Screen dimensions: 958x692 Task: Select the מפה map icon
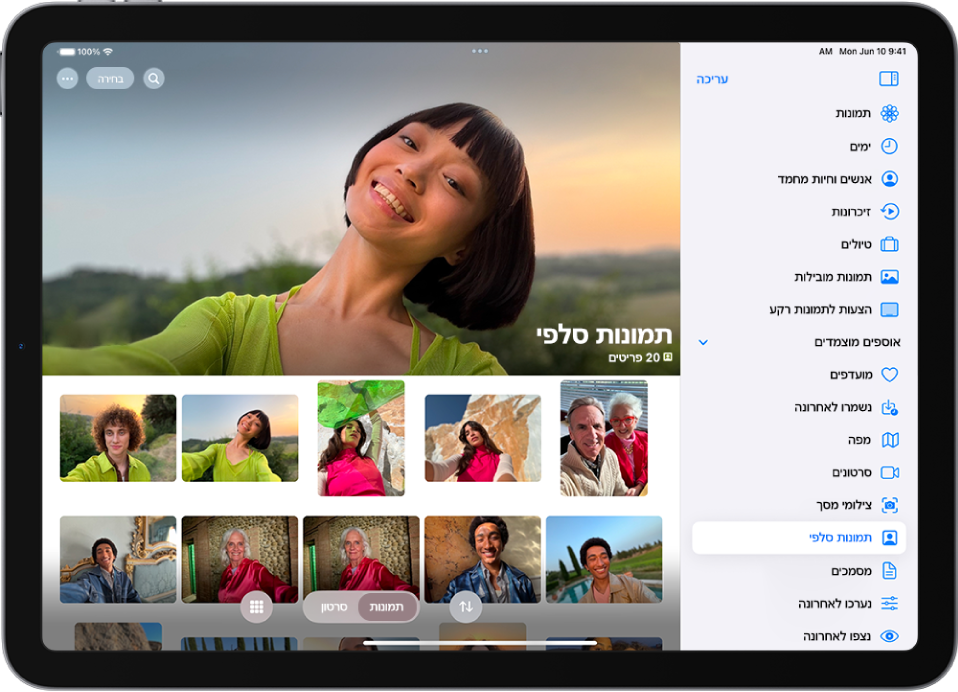pyautogui.click(x=890, y=440)
